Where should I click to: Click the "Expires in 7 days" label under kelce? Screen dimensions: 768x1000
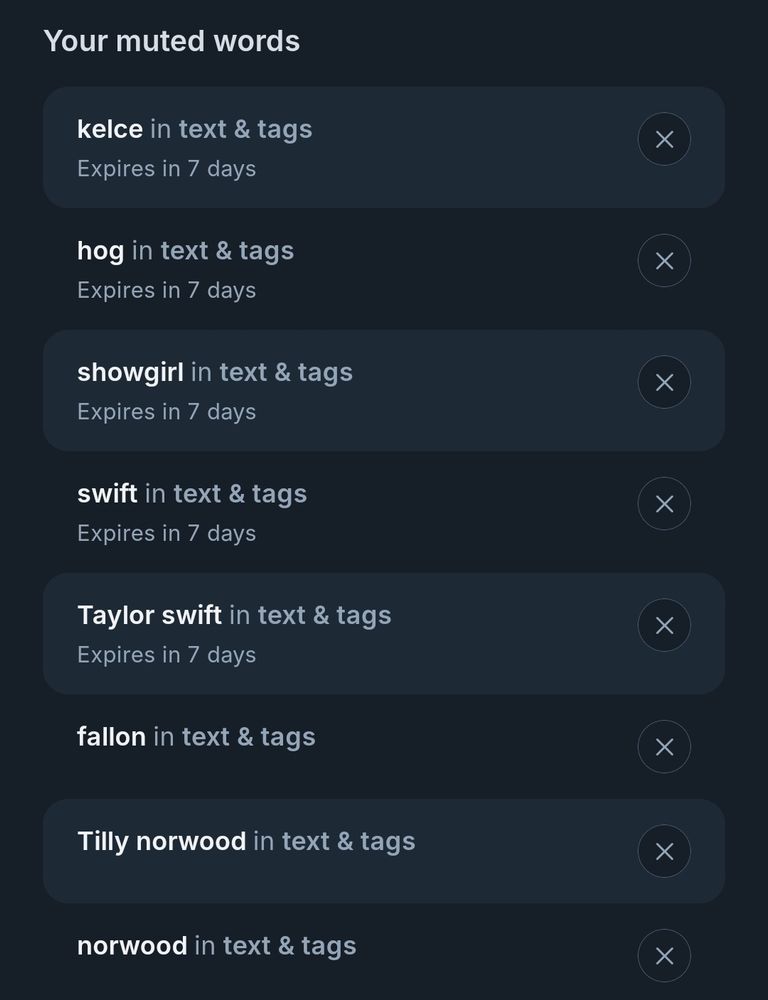coord(166,169)
